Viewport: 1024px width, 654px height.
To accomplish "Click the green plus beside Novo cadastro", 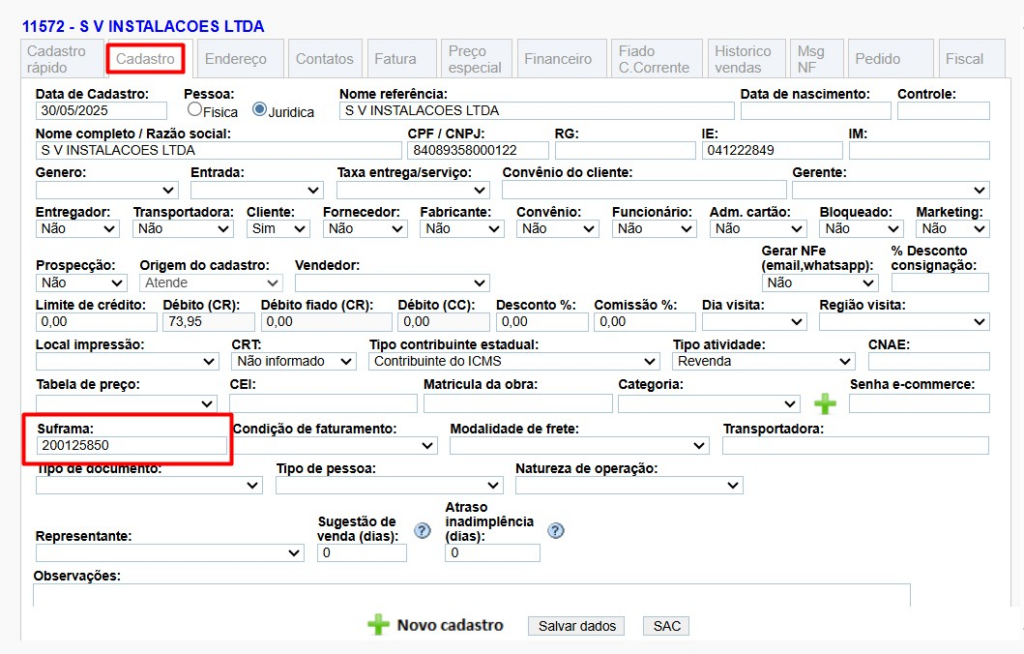I will tap(379, 625).
